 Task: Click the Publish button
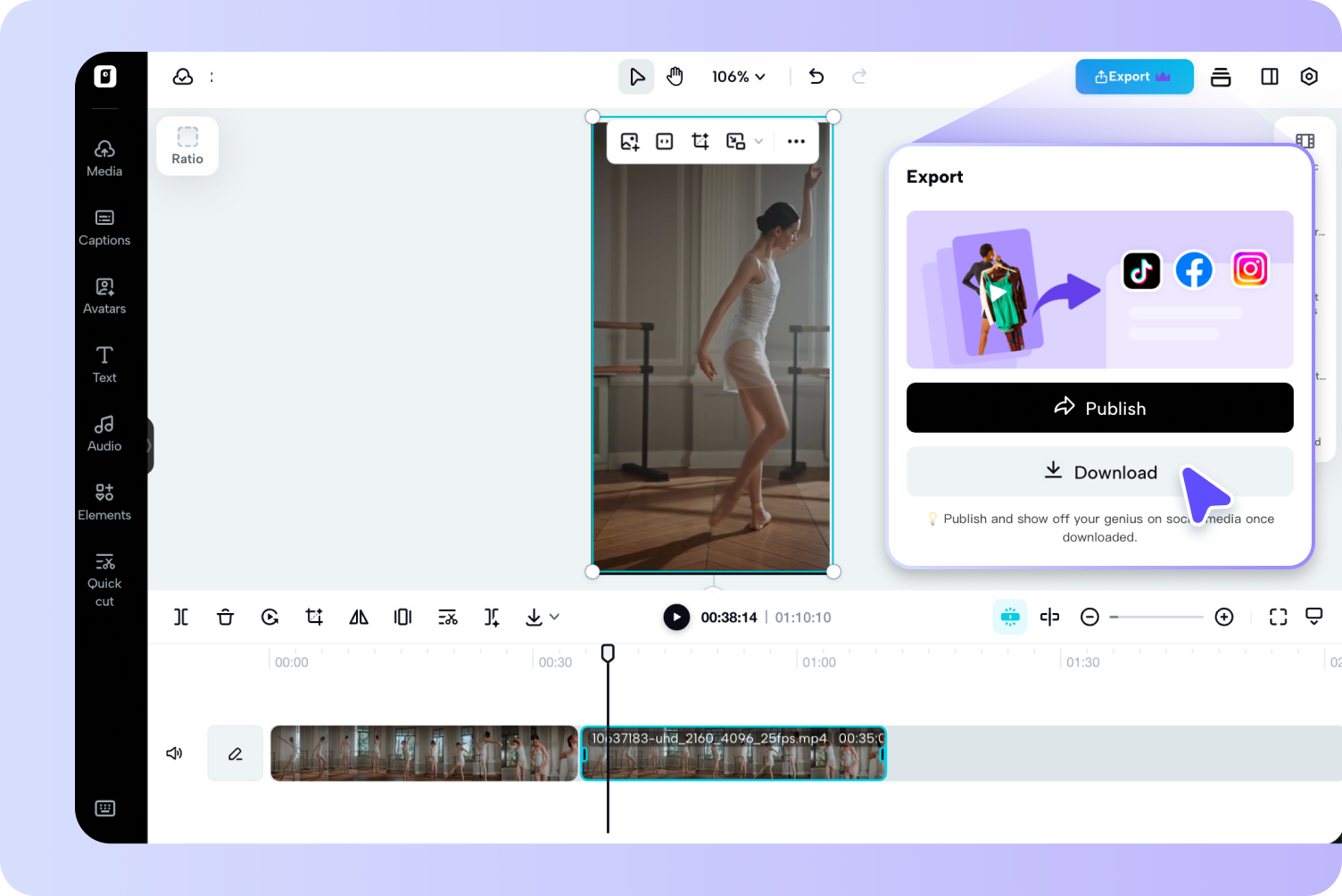click(x=1100, y=408)
